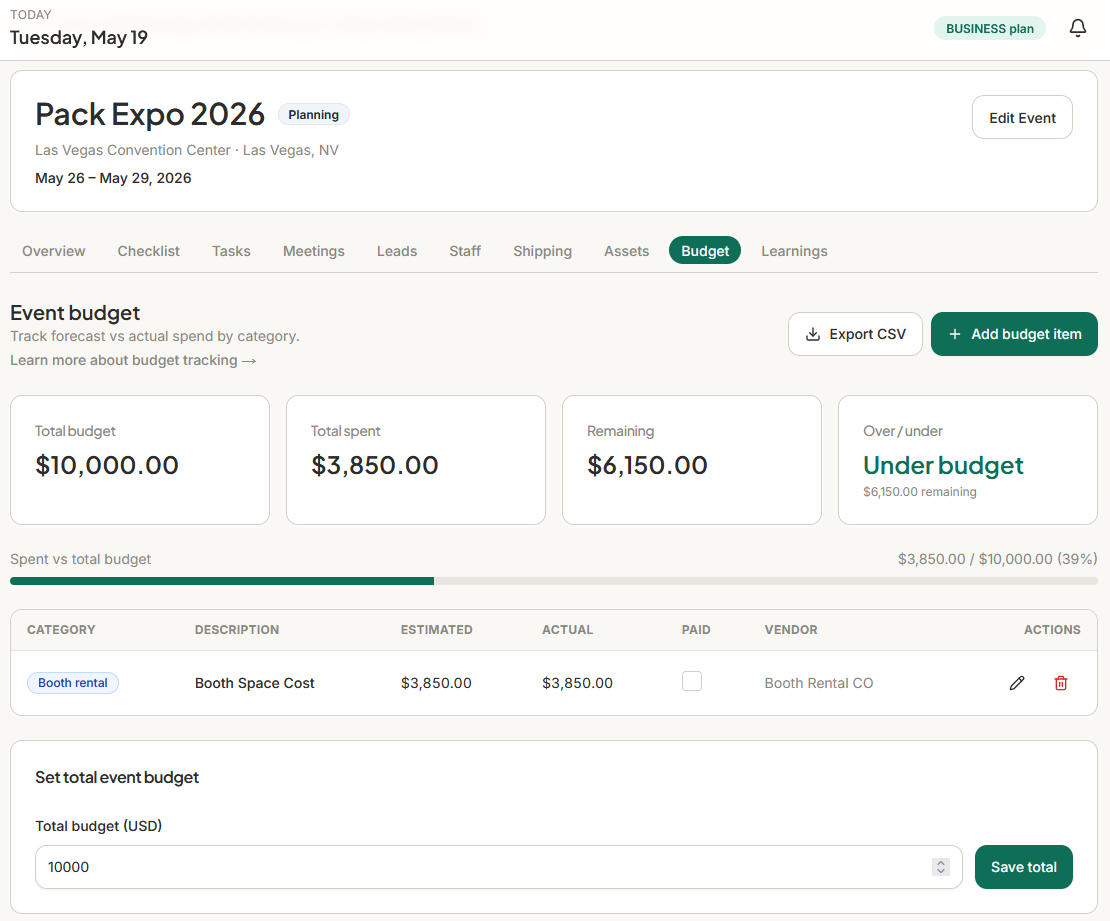Go to the Learnings tab
This screenshot has width=1110, height=921.
[794, 251]
